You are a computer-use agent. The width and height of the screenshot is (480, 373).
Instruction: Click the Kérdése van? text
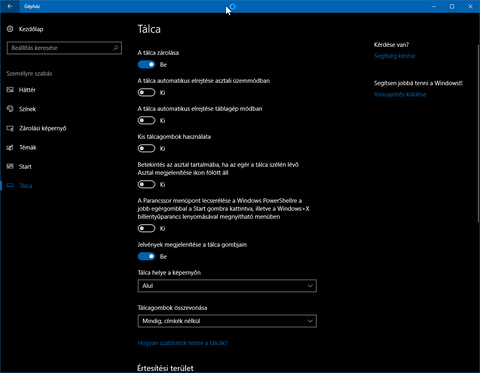point(391,45)
